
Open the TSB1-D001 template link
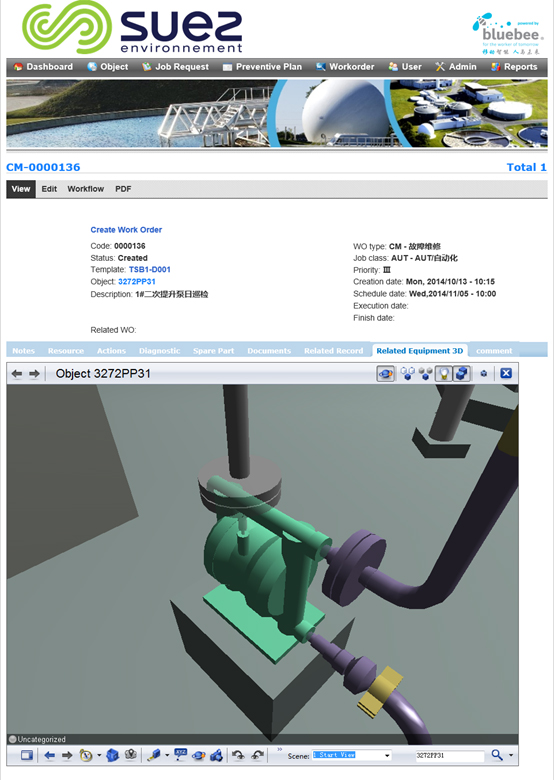pyautogui.click(x=150, y=270)
